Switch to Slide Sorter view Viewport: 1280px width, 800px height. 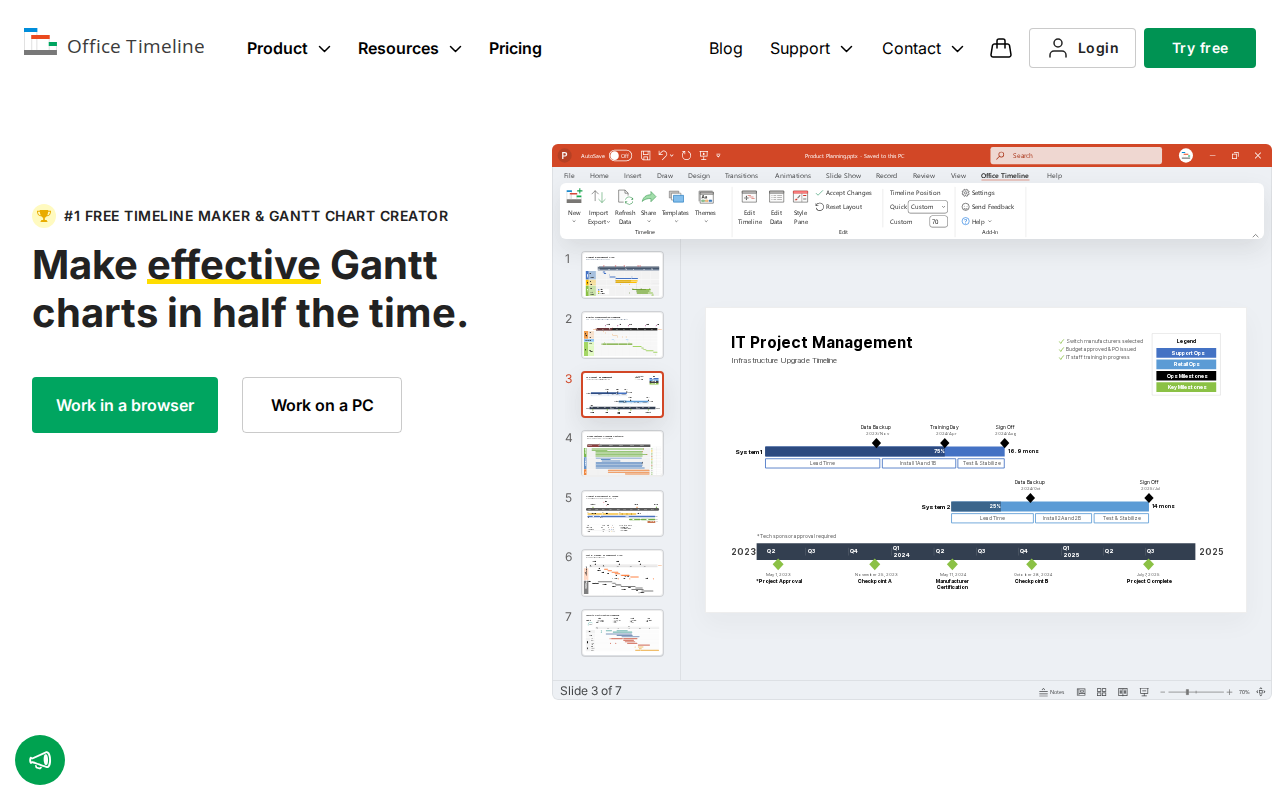click(x=1102, y=692)
